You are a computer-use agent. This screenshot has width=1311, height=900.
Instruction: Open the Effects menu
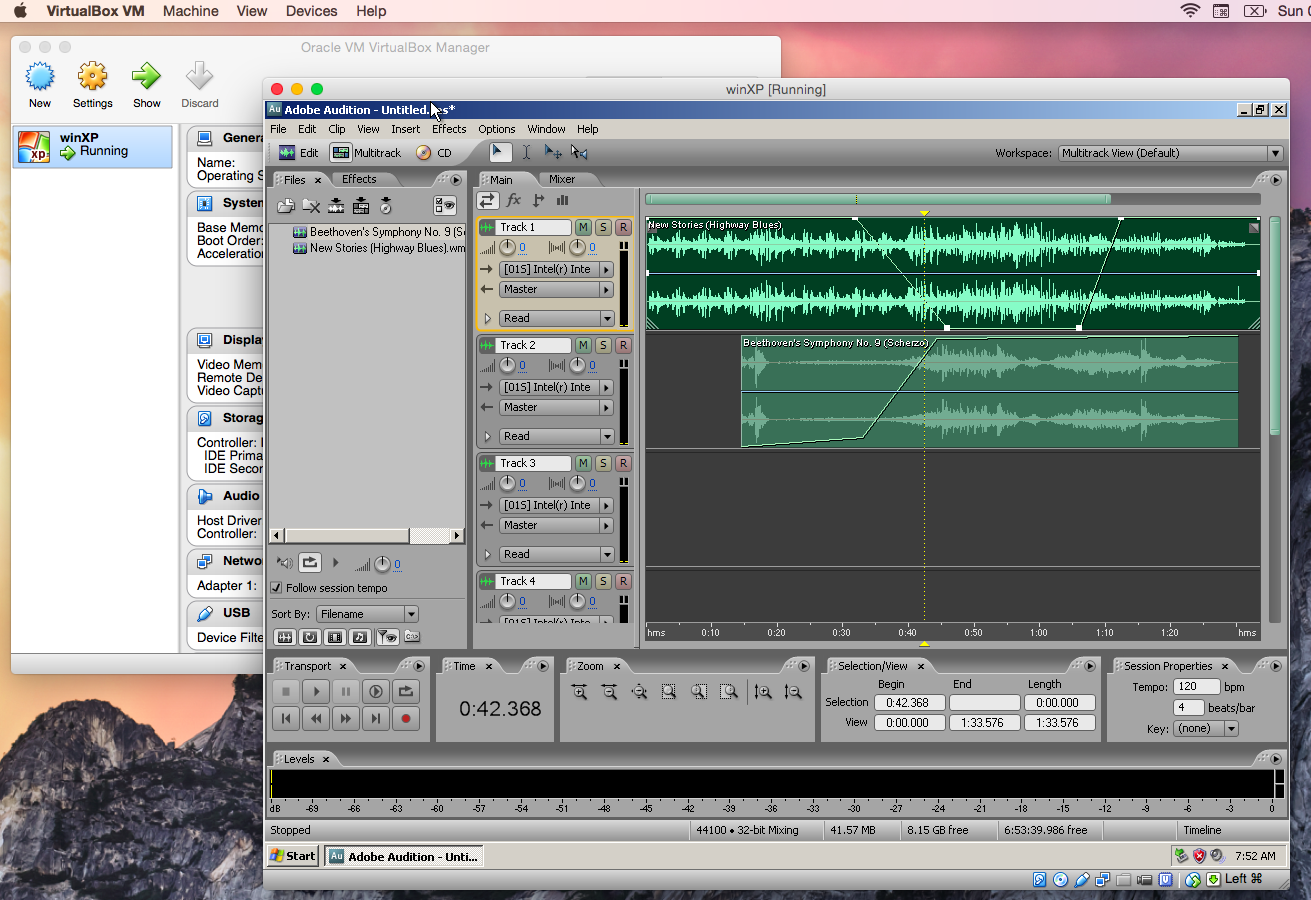tap(449, 129)
